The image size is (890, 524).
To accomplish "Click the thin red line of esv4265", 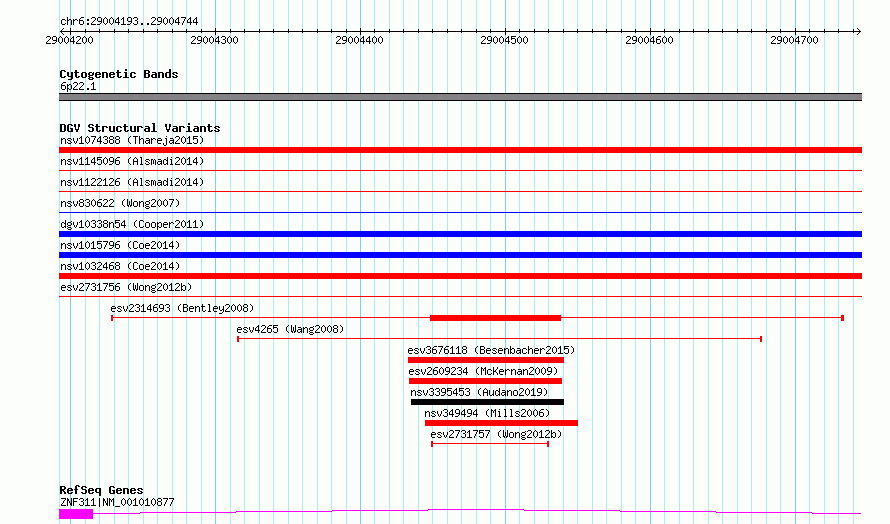I will tap(499, 339).
